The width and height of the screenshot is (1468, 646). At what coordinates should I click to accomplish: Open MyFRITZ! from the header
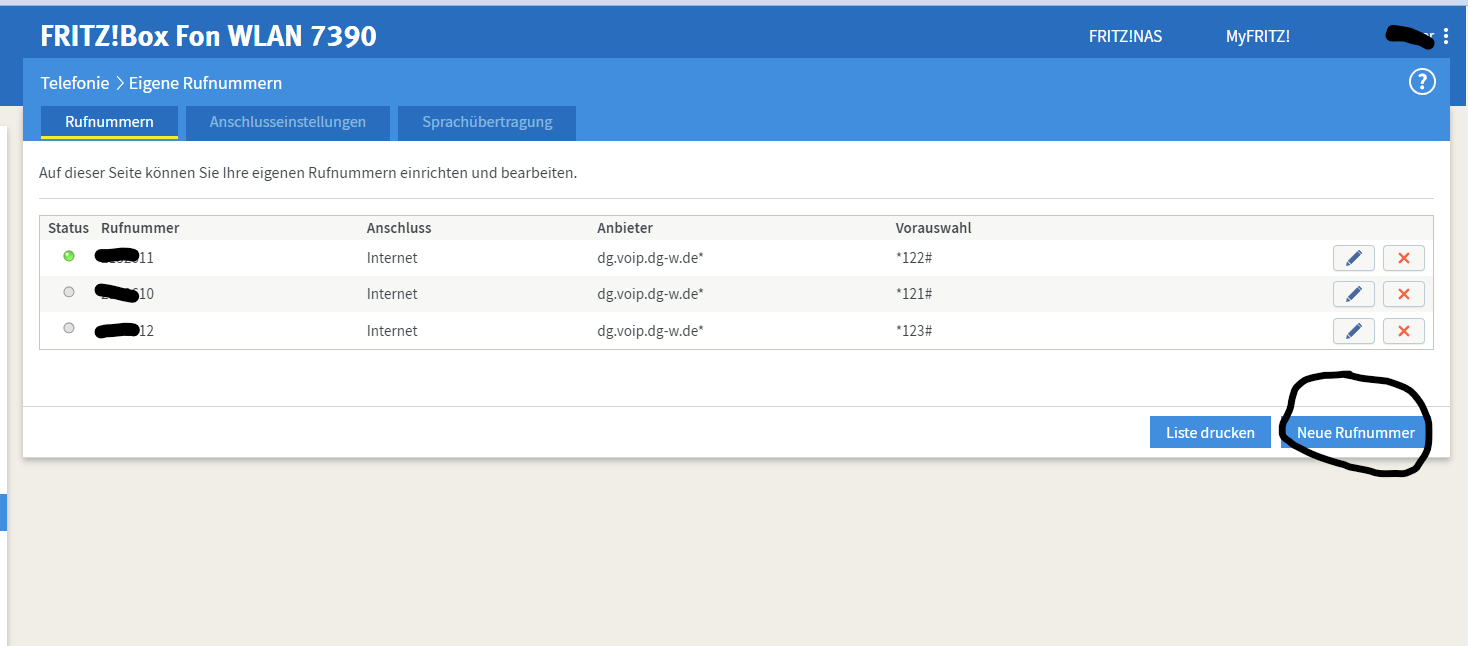[x=1258, y=37]
